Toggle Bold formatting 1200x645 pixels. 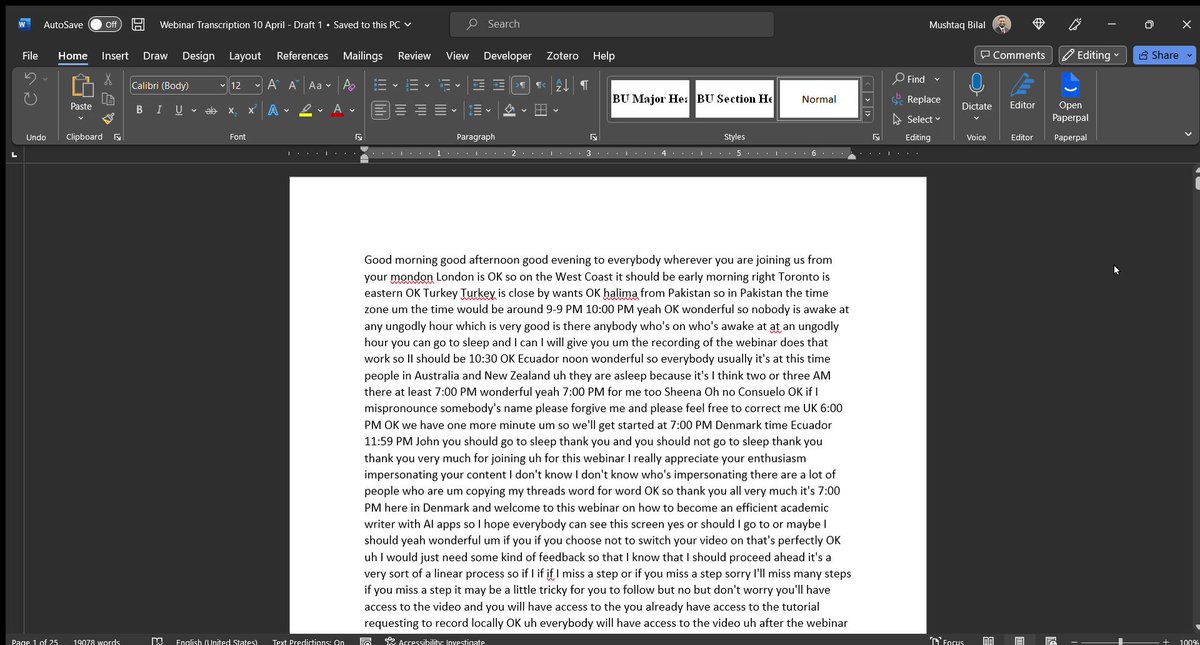click(x=140, y=110)
